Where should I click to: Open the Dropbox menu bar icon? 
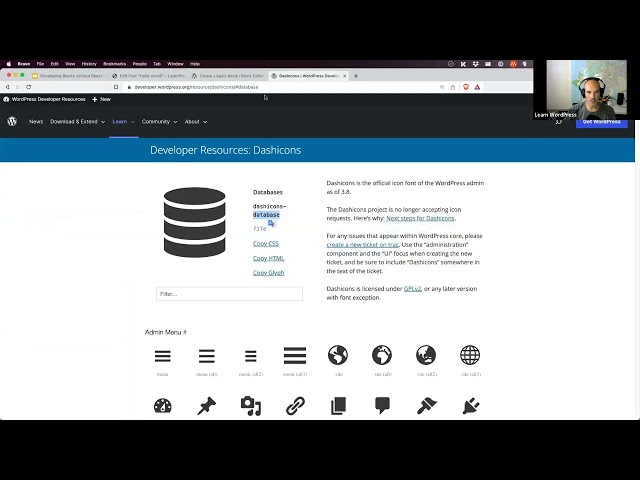[475, 64]
